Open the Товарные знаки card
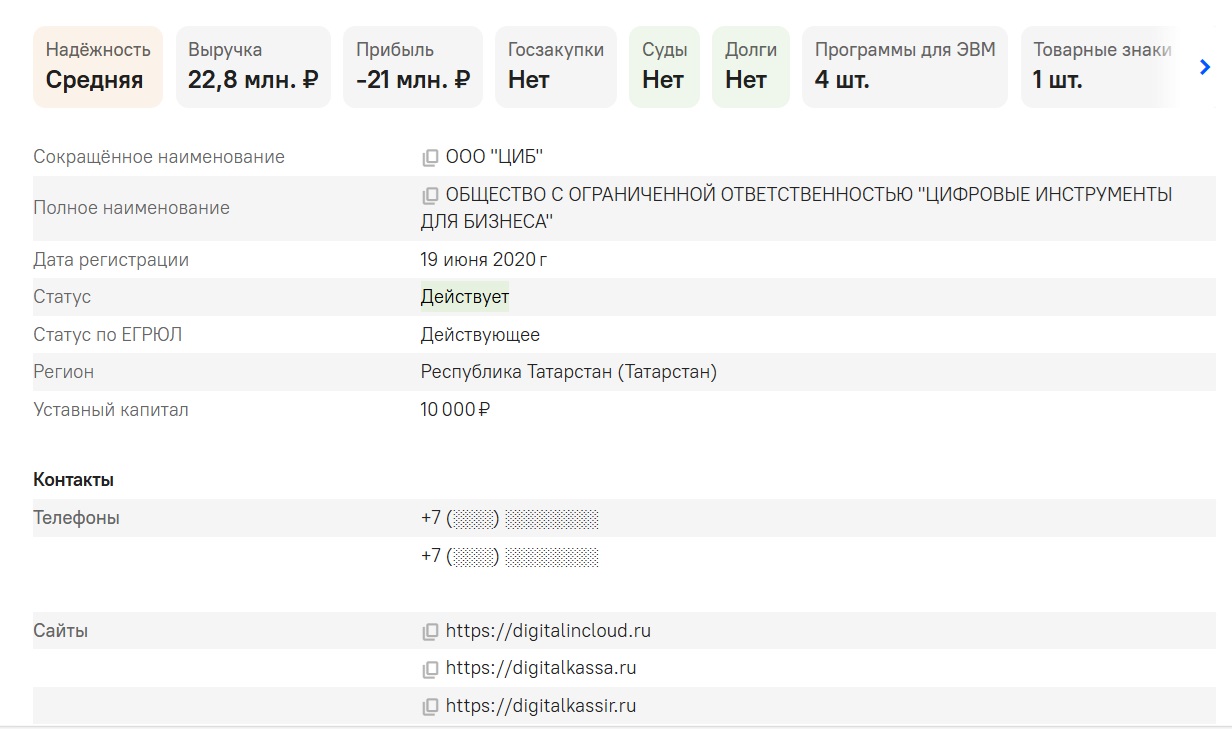 1100,66
